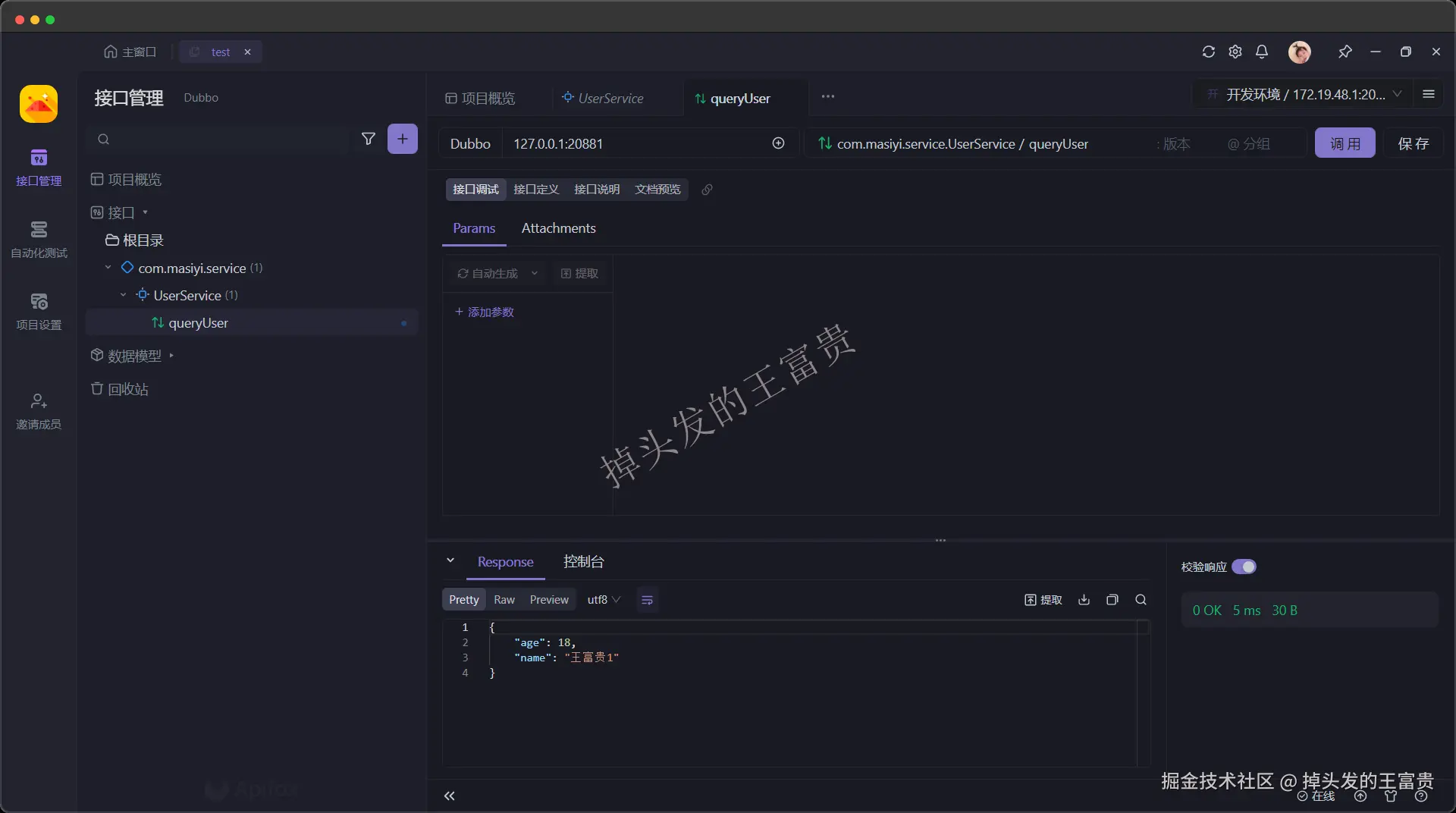1456x813 pixels.
Task: Click the 保存 save button
Action: (1414, 143)
